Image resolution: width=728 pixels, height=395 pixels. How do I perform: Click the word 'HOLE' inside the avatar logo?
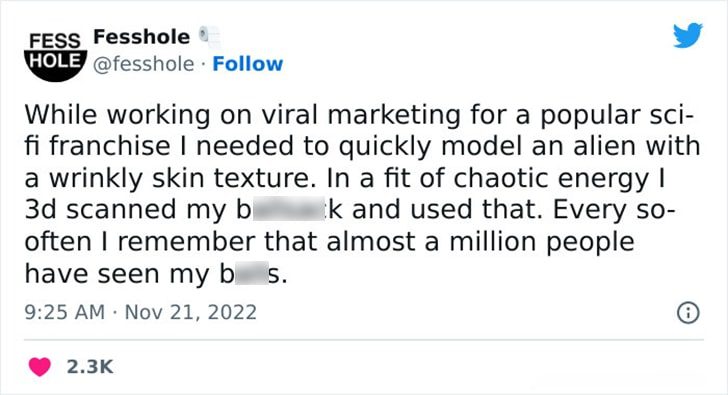coord(55,61)
